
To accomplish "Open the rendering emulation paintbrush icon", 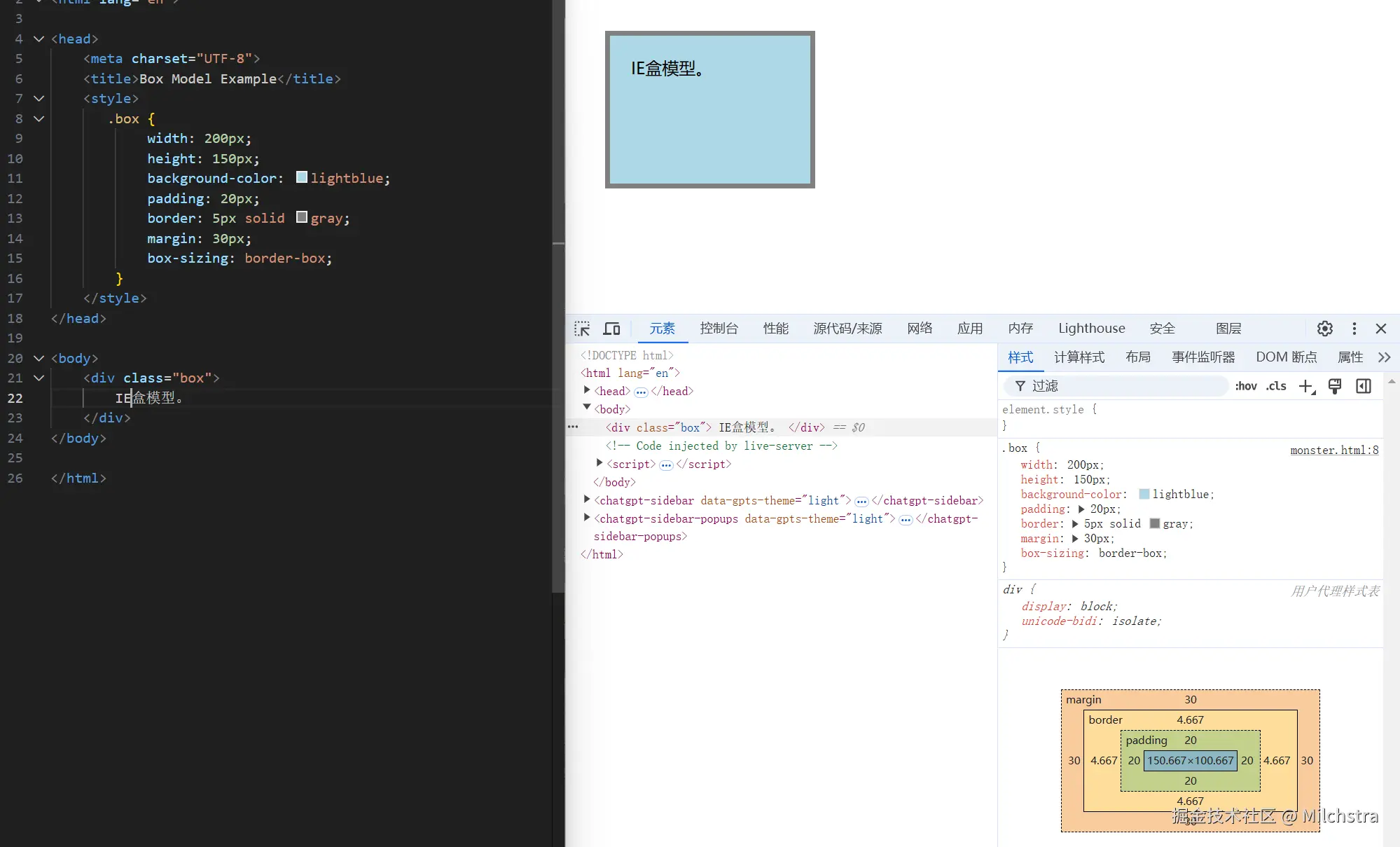I will pos(1335,386).
